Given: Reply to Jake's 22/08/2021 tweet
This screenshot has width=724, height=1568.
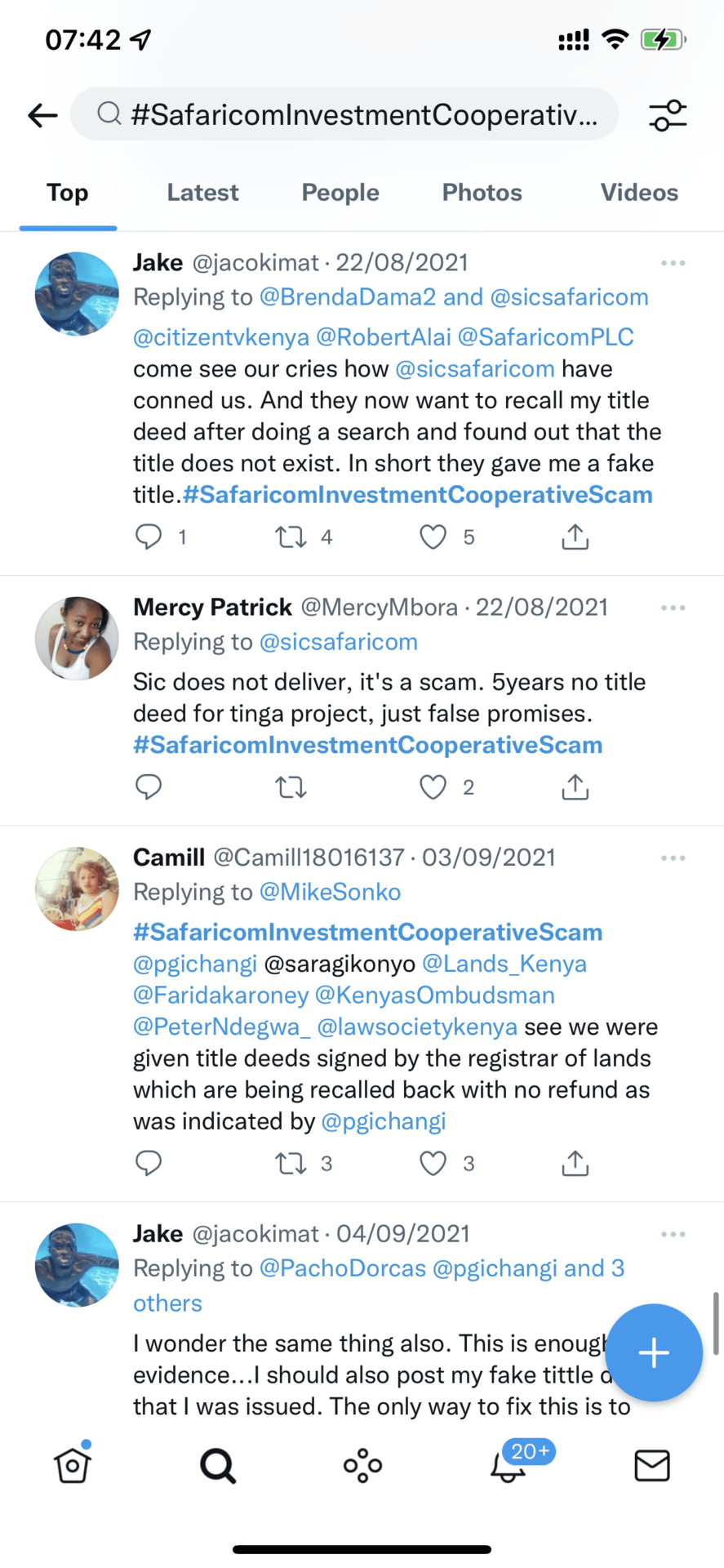Looking at the screenshot, I should 149,537.
